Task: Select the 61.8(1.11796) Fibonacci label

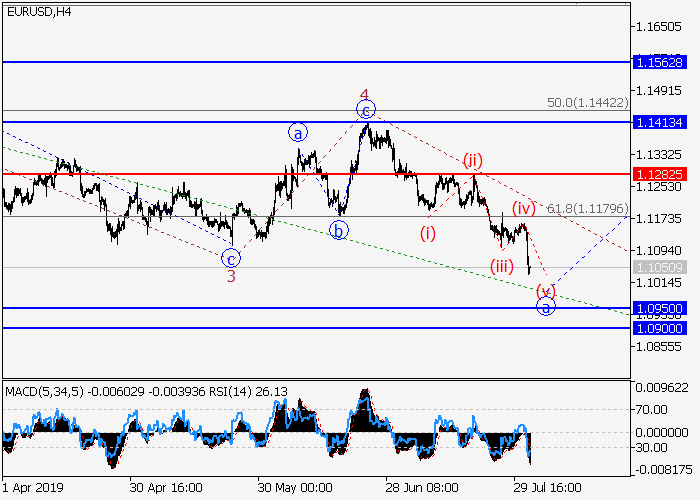Action: point(587,209)
